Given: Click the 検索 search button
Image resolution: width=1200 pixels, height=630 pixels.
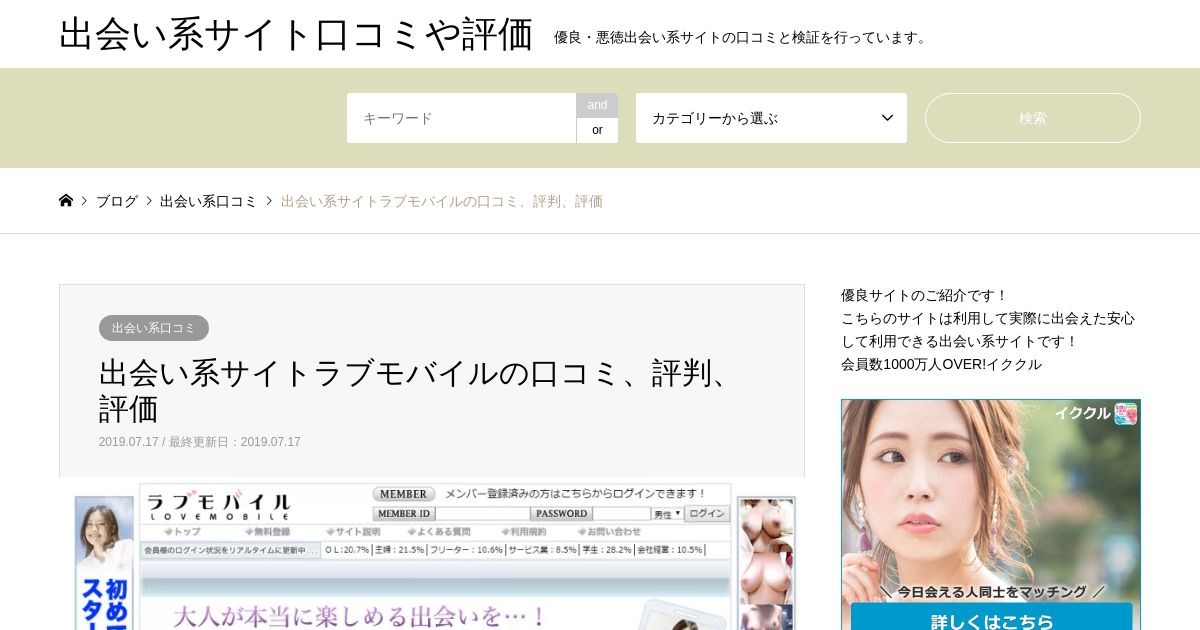Looking at the screenshot, I should pos(1032,118).
